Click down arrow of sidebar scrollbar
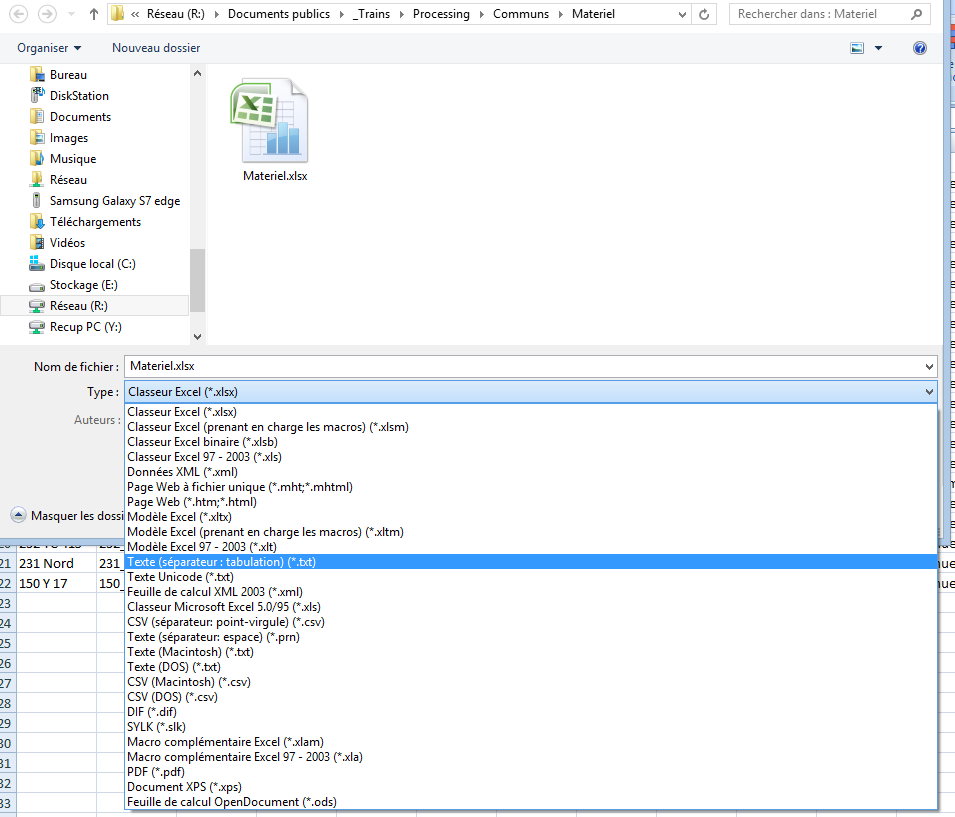Screen dimensions: 955x817 point(197,336)
